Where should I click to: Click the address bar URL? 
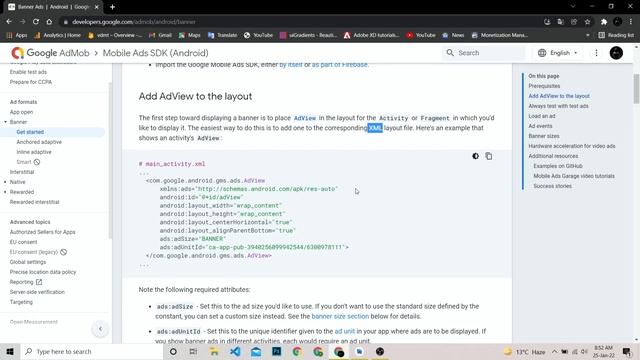(134, 22)
